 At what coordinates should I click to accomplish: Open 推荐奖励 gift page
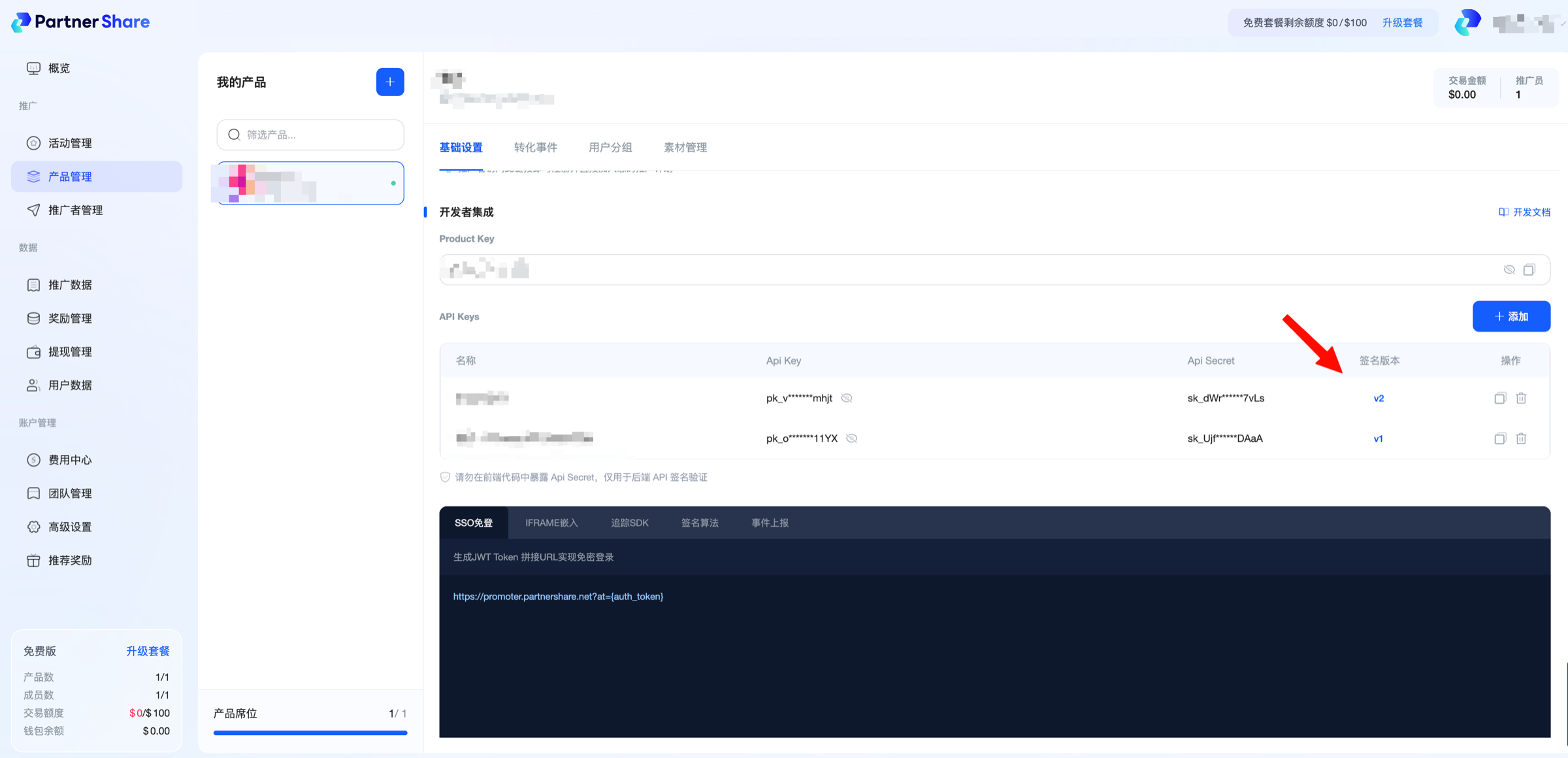97,560
